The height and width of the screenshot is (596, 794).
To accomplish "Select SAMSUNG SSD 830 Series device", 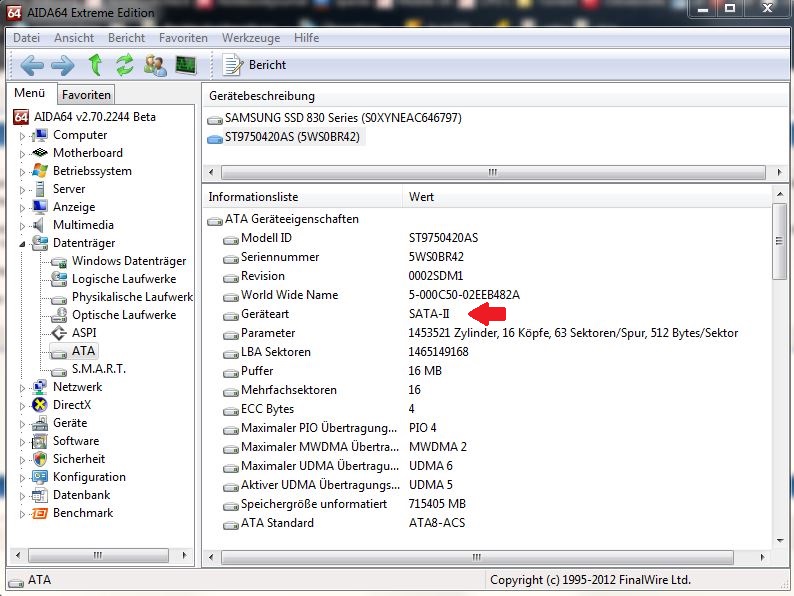I will pos(343,118).
